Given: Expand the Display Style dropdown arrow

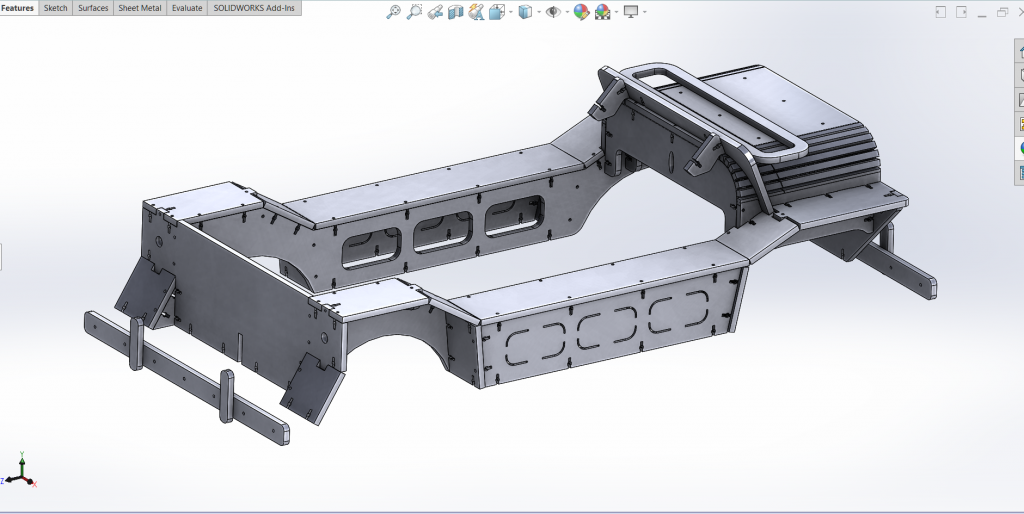Looking at the screenshot, I should [539, 12].
